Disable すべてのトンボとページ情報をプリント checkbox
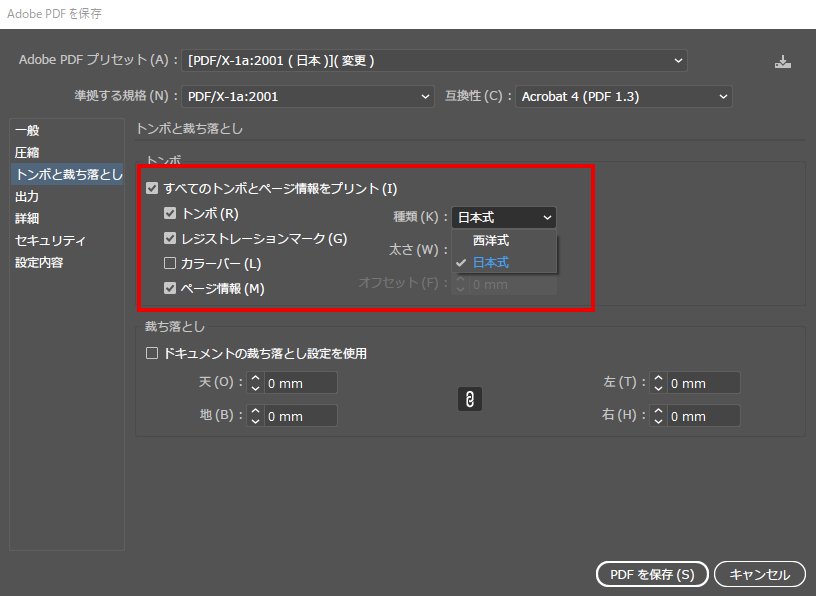The width and height of the screenshot is (816, 596). click(152, 188)
